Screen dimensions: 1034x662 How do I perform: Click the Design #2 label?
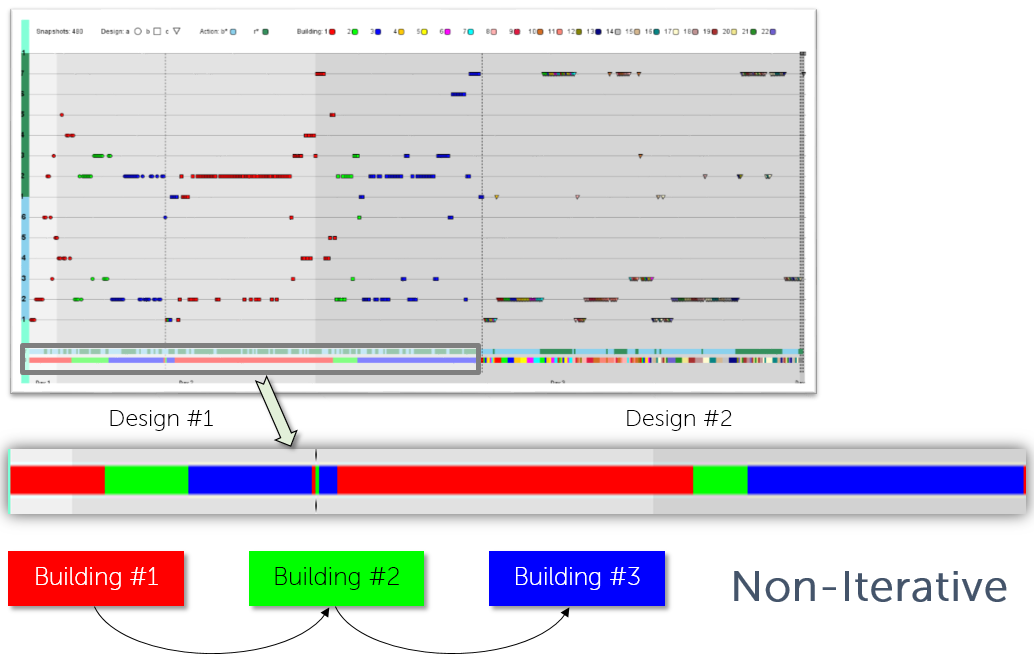pos(679,419)
